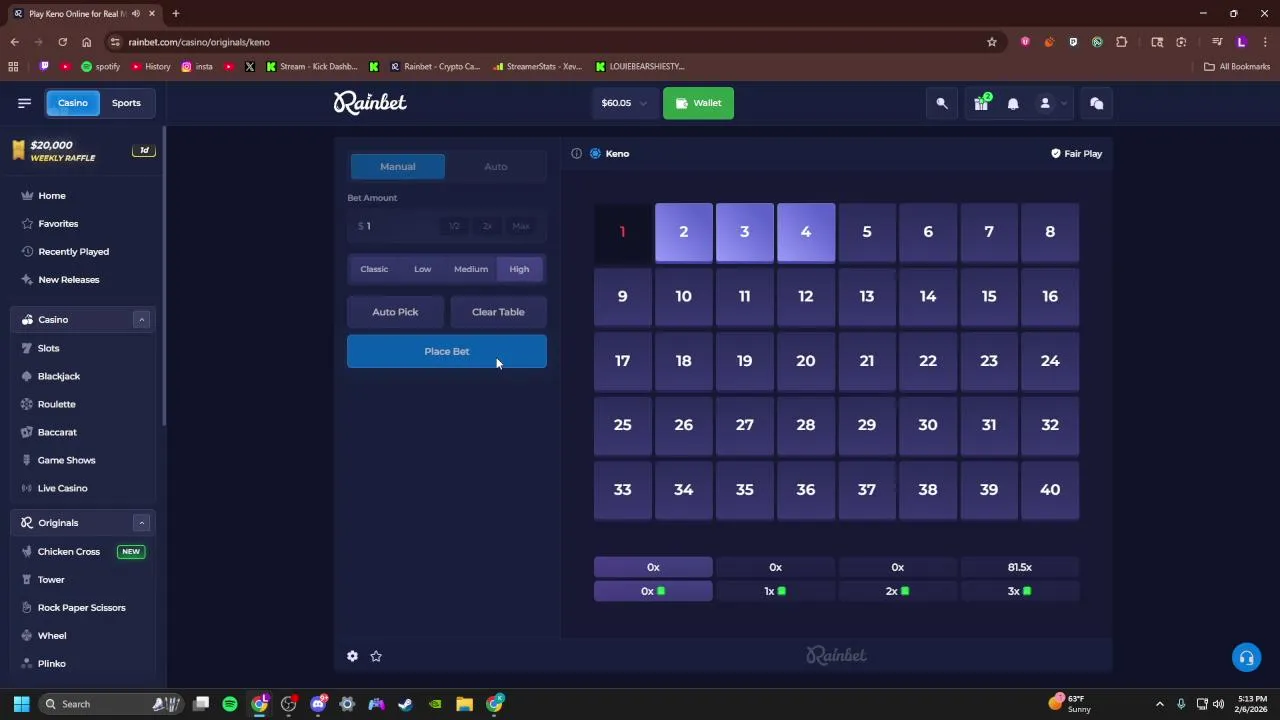
Task: Open the $20,000 Weekly Raffle banner
Action: click(82, 151)
